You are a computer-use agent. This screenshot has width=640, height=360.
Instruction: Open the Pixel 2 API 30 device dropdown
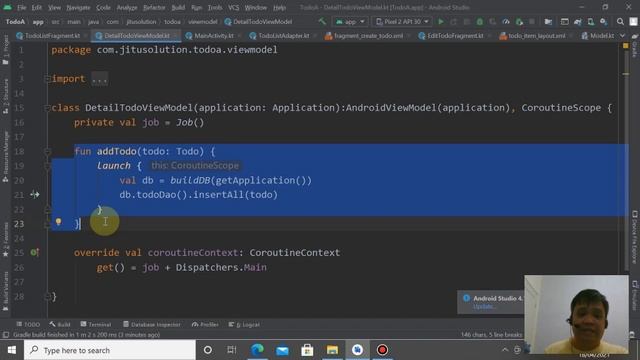click(402, 21)
